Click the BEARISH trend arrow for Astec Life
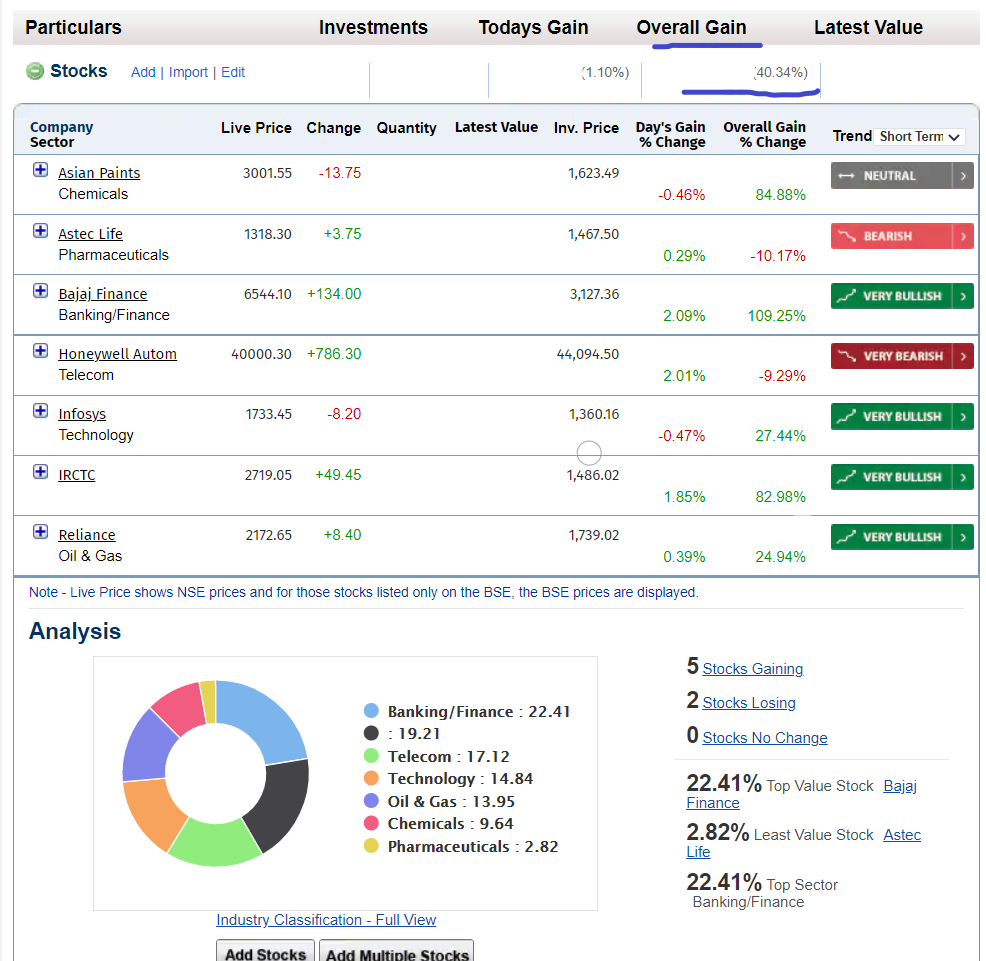 click(x=963, y=236)
